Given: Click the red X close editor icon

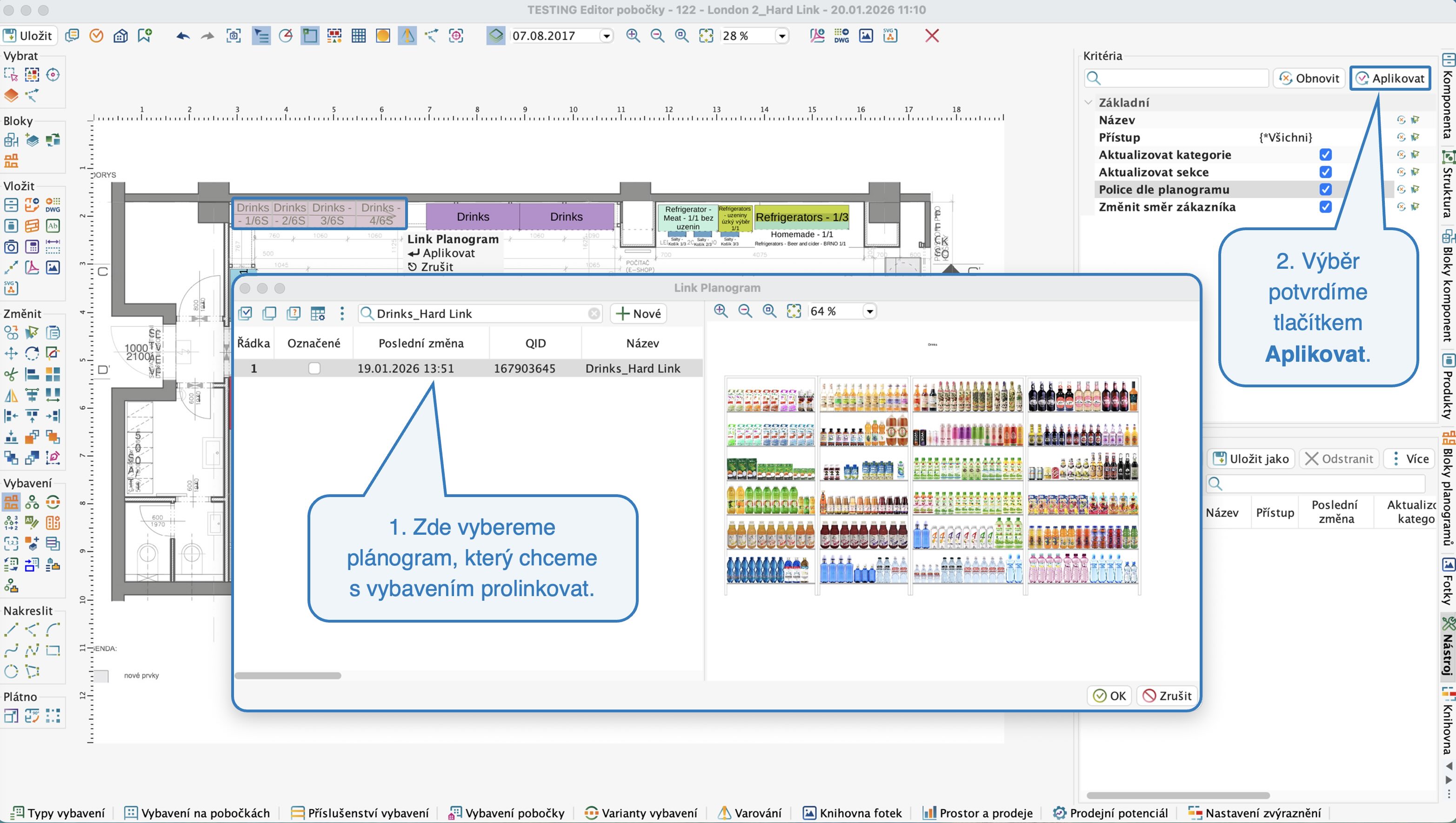Looking at the screenshot, I should pos(932,36).
